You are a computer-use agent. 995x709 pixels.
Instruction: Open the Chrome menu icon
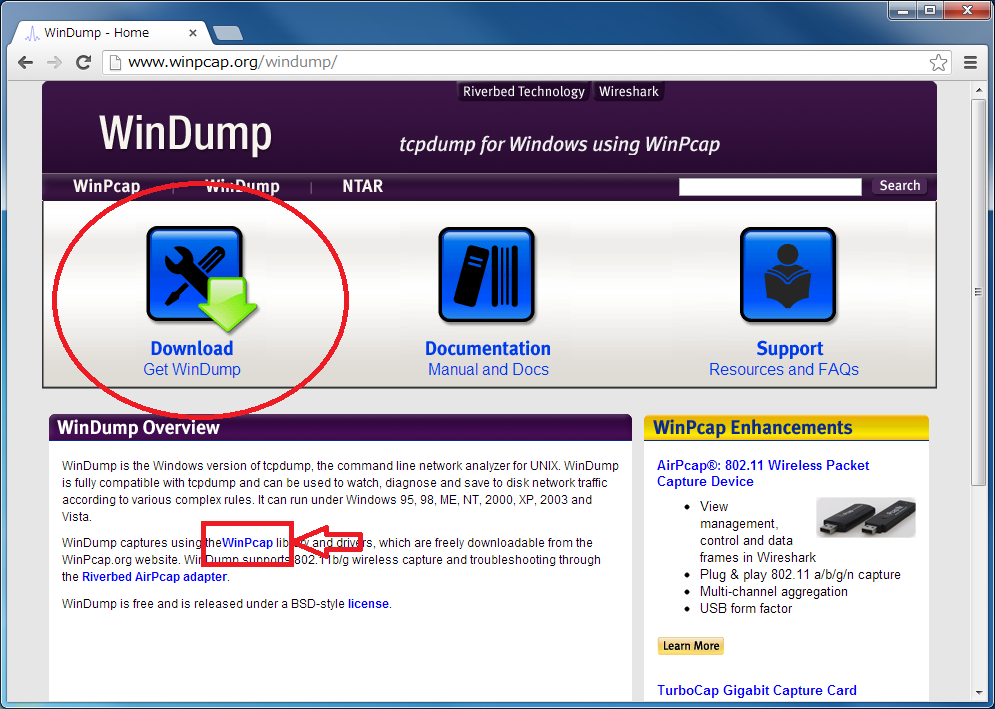tap(971, 62)
